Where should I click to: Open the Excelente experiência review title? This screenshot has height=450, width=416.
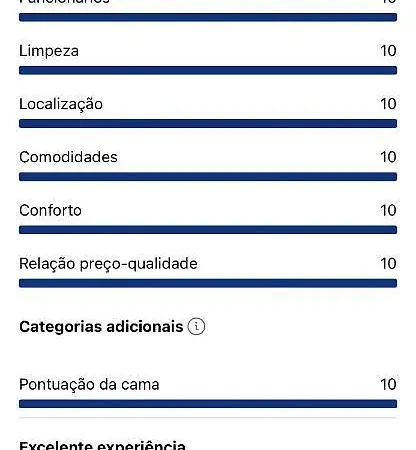[x=103, y=446]
